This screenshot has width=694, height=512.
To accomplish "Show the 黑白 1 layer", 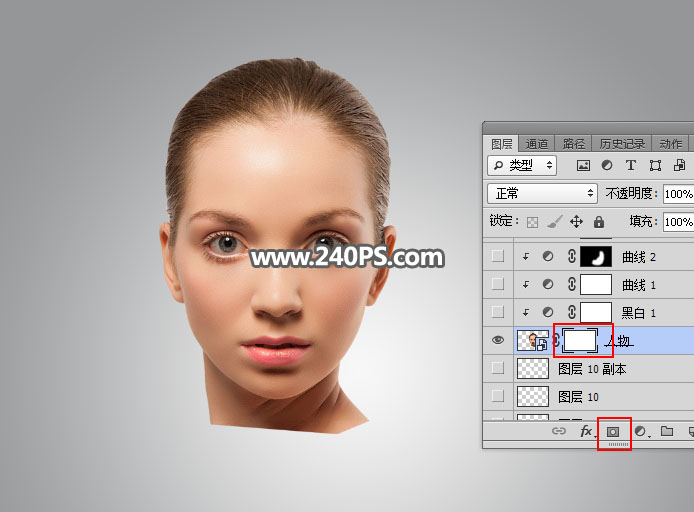I will coord(497,313).
